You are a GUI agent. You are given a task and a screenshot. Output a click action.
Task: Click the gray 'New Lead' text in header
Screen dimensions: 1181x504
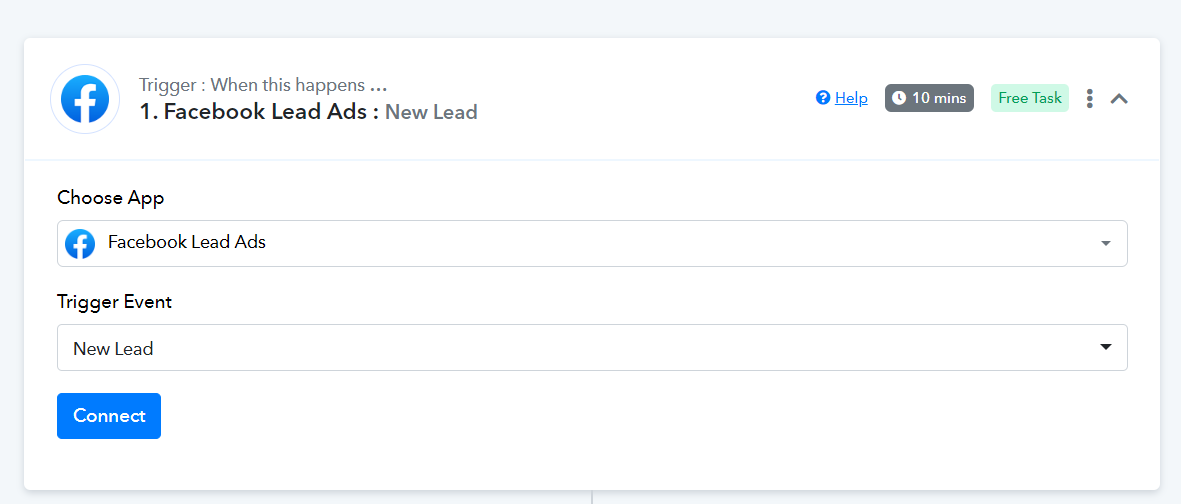coord(431,112)
